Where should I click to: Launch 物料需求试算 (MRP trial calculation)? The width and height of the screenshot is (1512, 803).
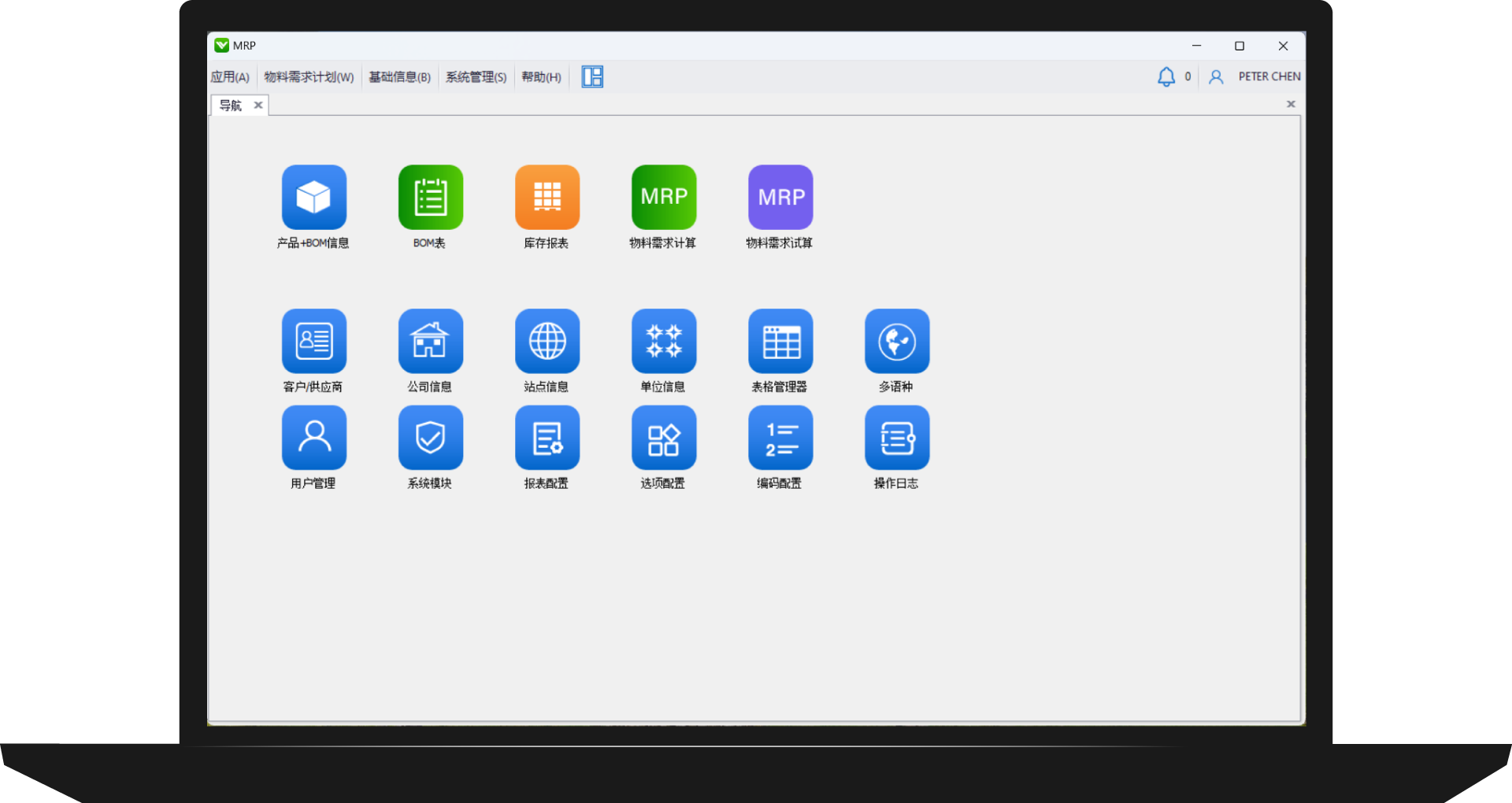pyautogui.click(x=780, y=198)
